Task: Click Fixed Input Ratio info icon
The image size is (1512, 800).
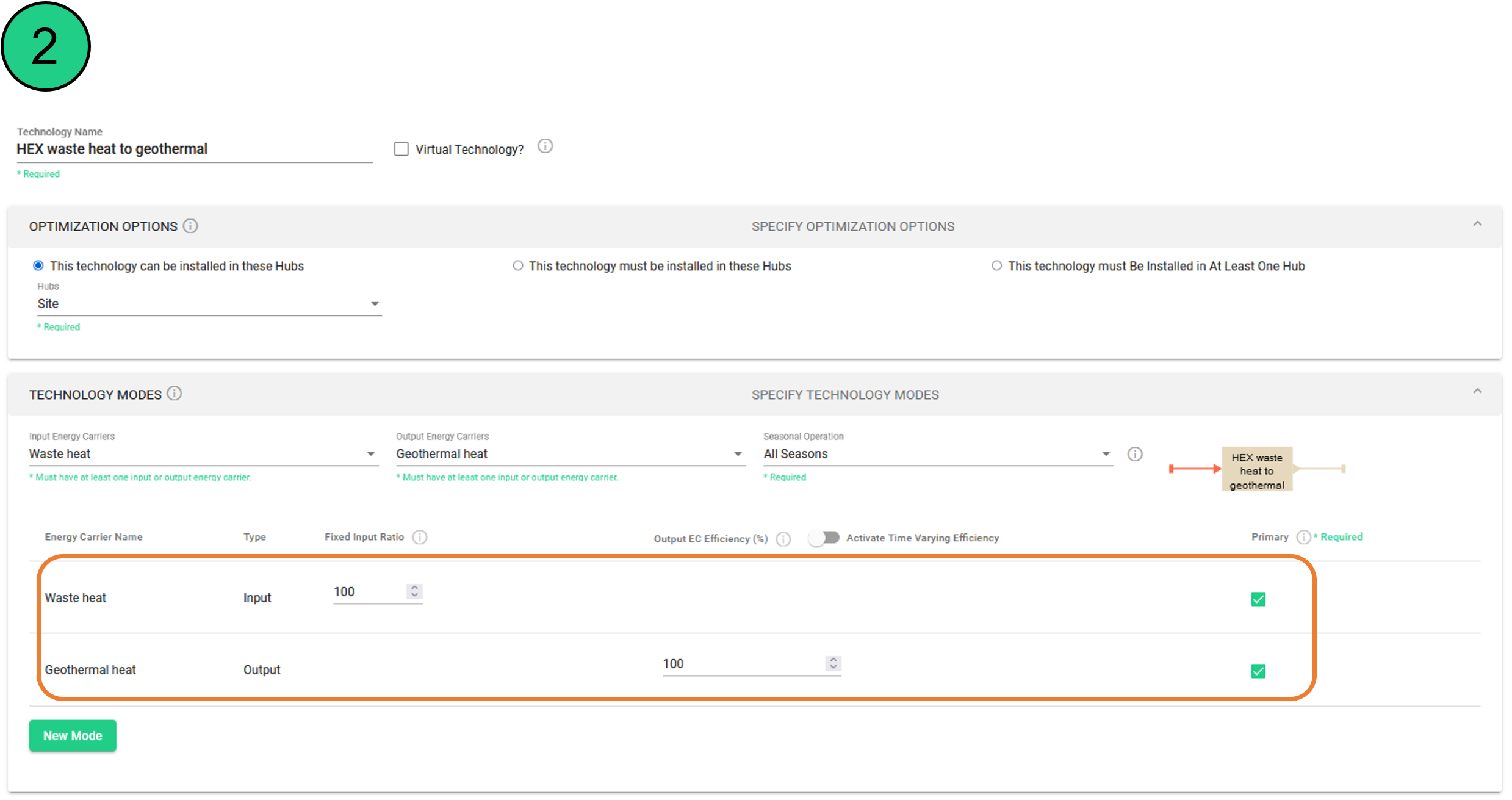Action: 420,537
